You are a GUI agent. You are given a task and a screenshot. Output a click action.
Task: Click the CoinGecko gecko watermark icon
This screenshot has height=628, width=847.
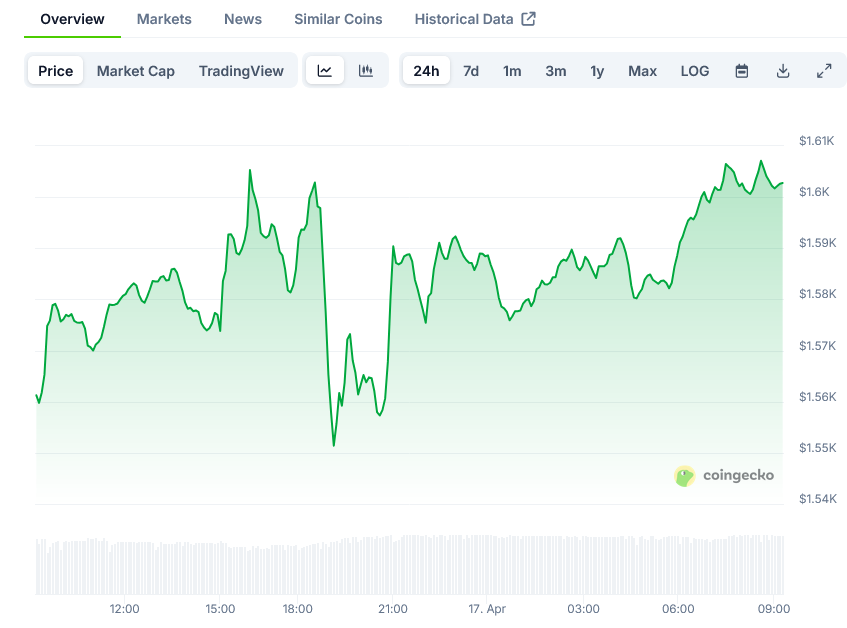pyautogui.click(x=685, y=476)
